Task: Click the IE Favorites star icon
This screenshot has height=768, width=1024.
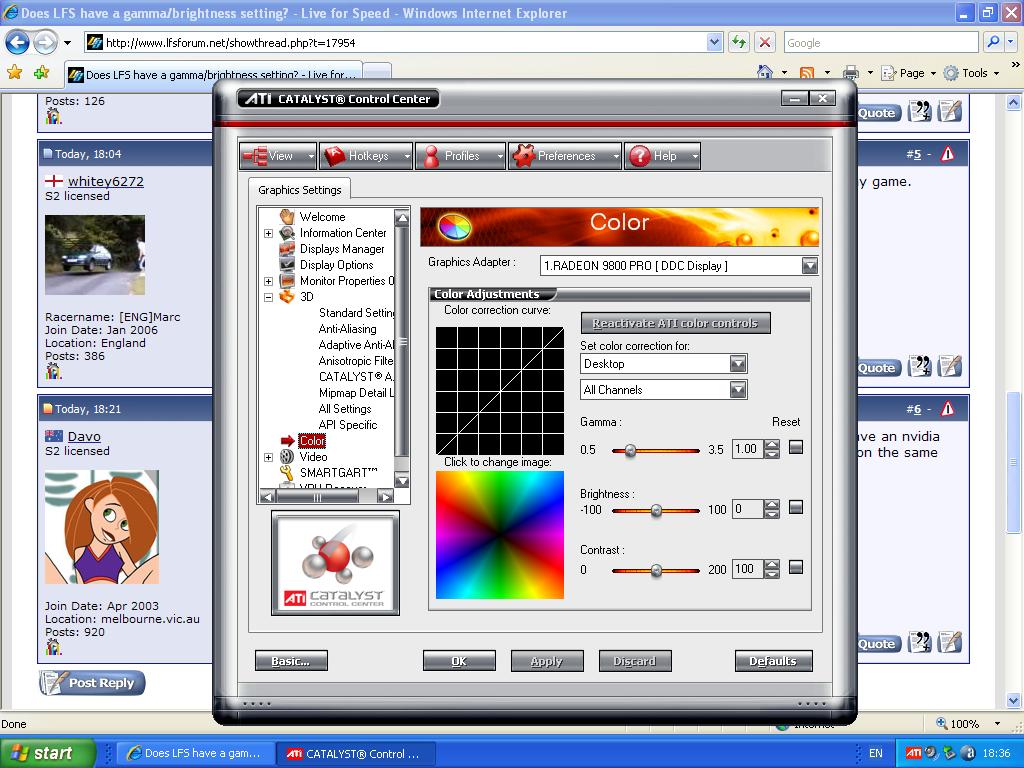Action: coord(14,72)
